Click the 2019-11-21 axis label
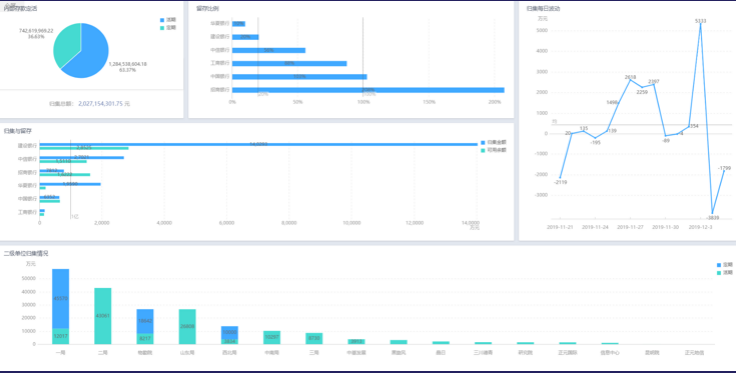The image size is (736, 373). tap(560, 227)
